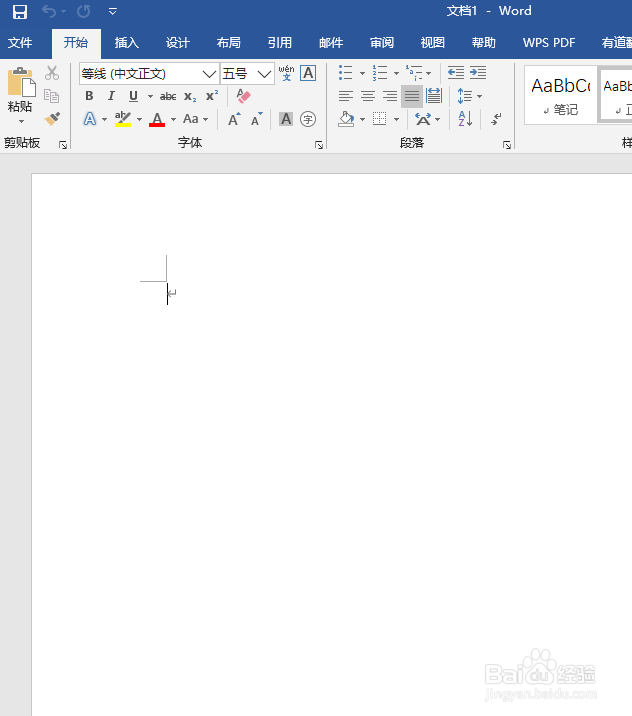Open Customize Quick Access Toolbar dropdown
This screenshot has height=716, width=632.
[112, 11]
